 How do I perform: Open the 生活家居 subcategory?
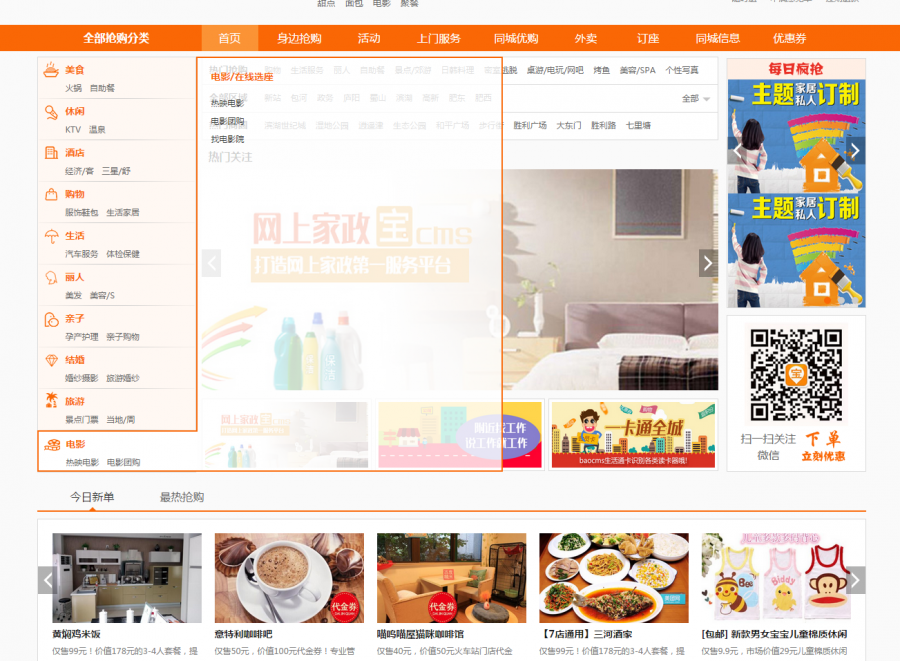[x=123, y=212]
